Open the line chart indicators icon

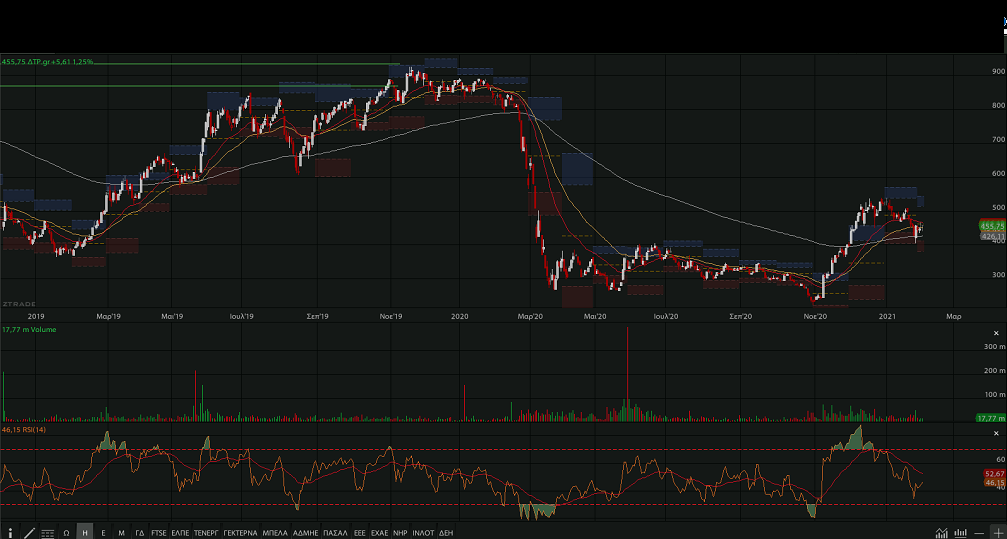[940, 532]
